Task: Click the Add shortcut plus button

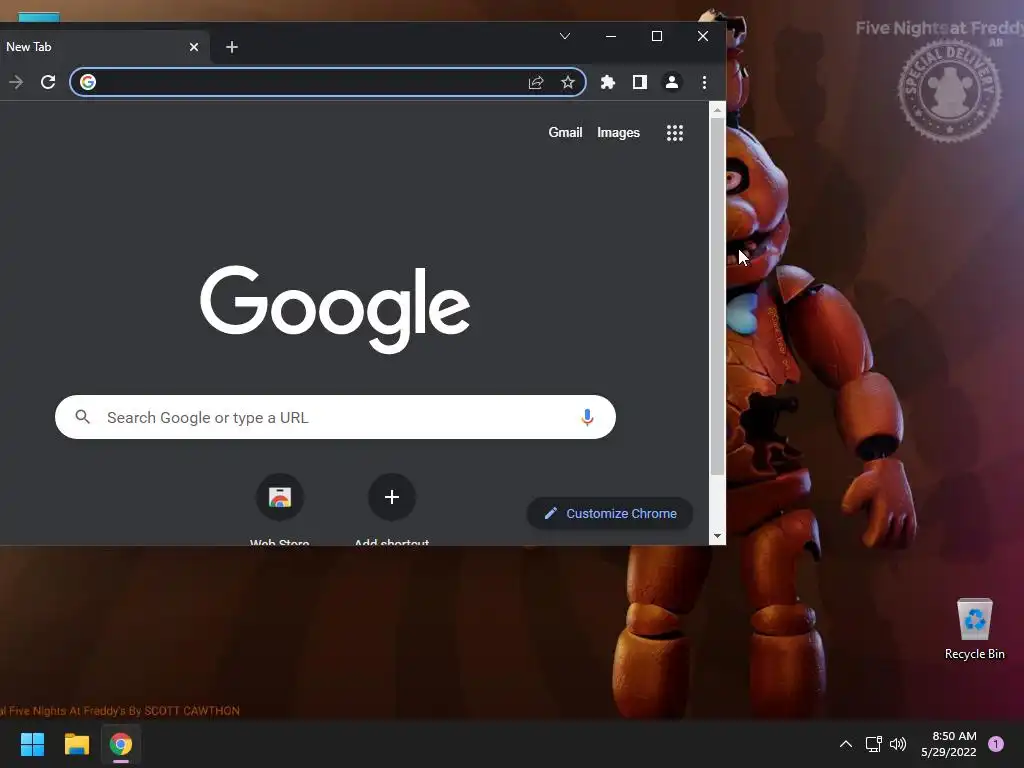Action: point(392,498)
